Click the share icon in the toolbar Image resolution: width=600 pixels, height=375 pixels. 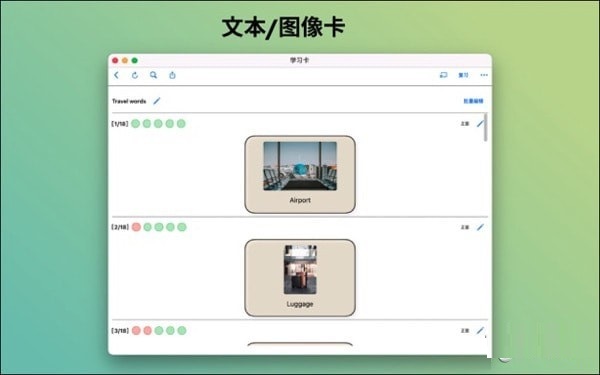tap(172, 75)
